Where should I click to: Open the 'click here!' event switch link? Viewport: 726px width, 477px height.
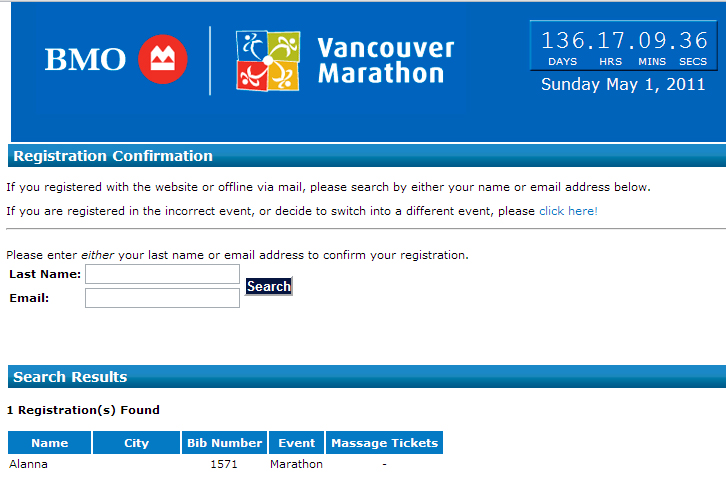coord(568,211)
